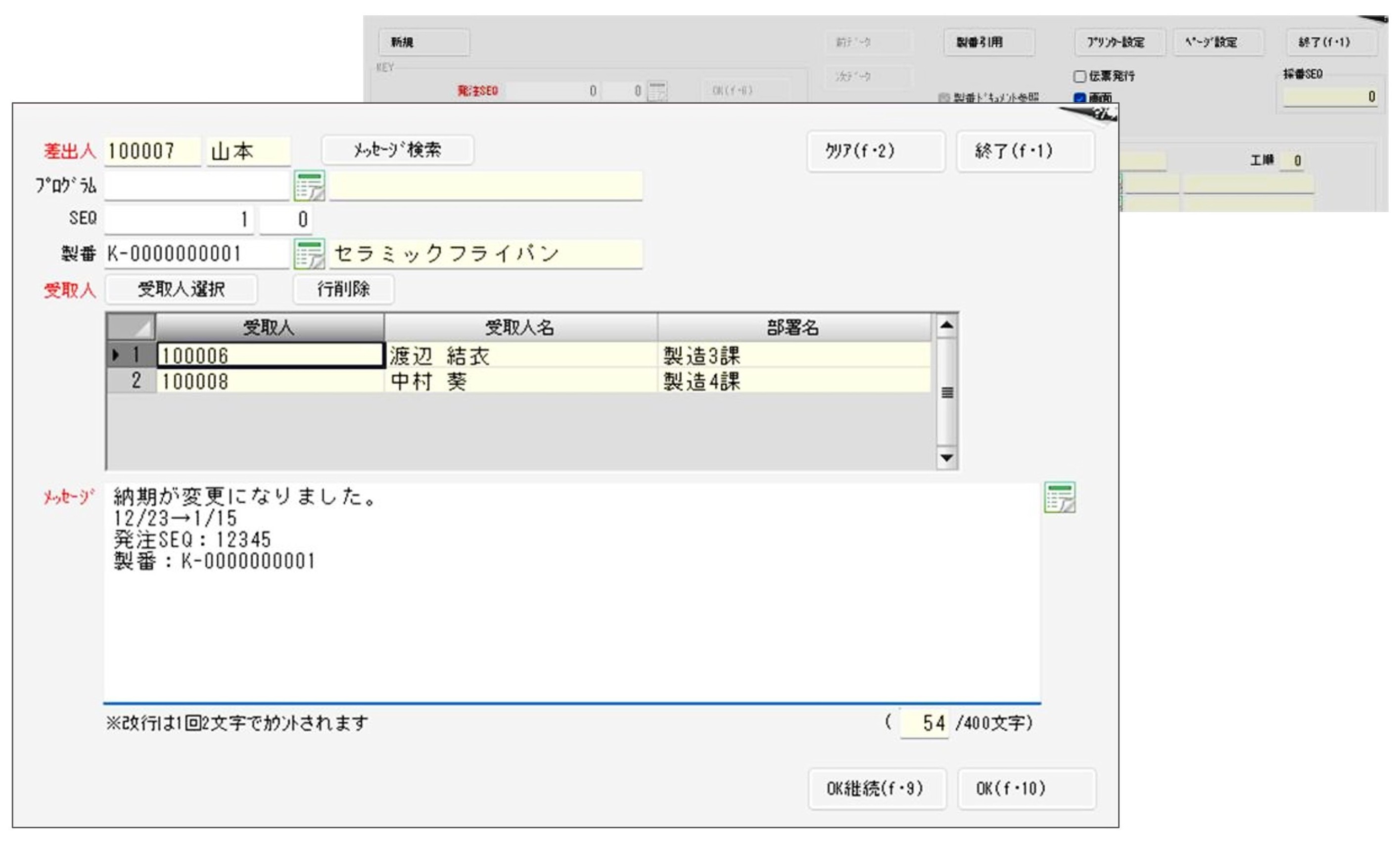Click grid select-all corner cell
This screenshot has width=1400, height=842.
[131, 327]
